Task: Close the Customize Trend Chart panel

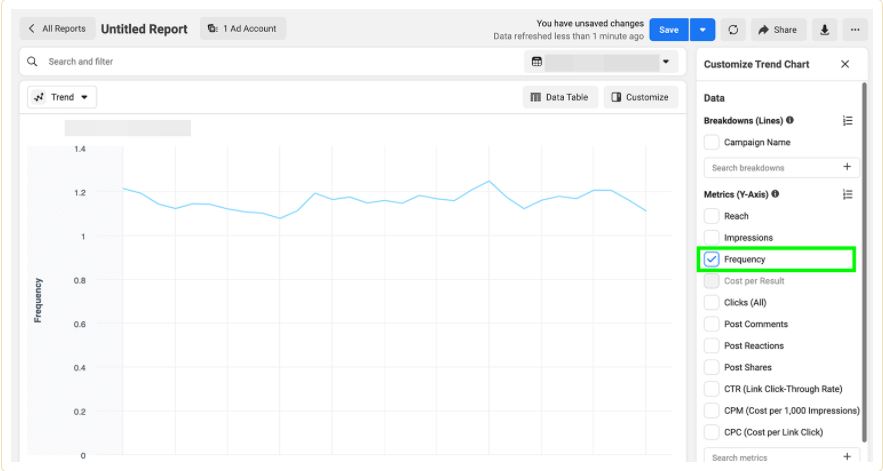Action: 845,64
